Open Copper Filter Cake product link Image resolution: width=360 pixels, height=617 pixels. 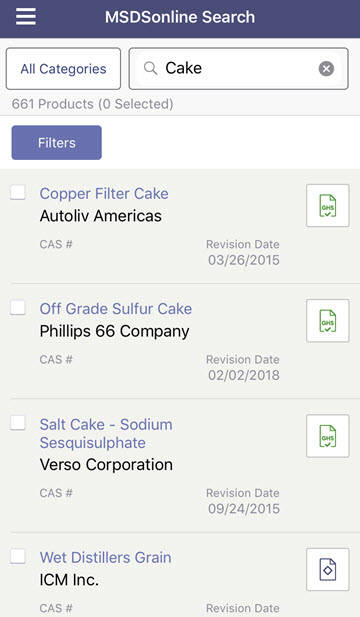[x=104, y=194]
